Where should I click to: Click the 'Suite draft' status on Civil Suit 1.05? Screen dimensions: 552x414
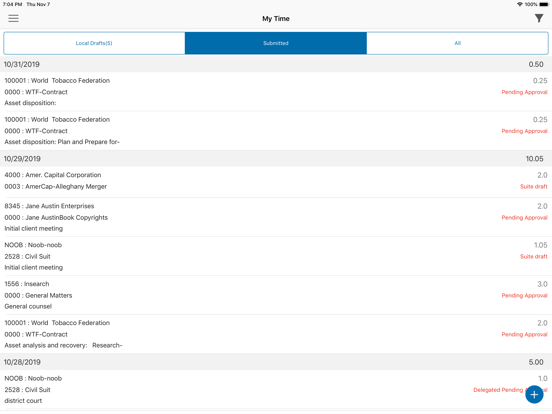point(534,257)
